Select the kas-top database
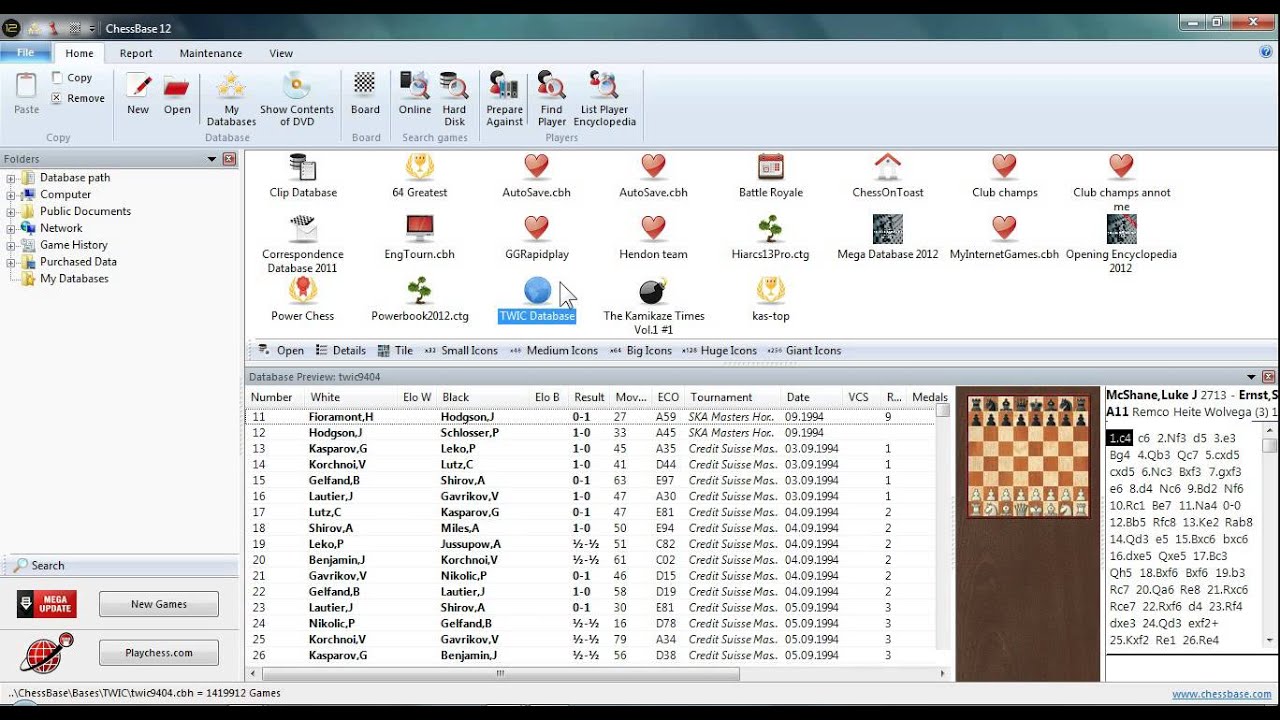 [771, 299]
